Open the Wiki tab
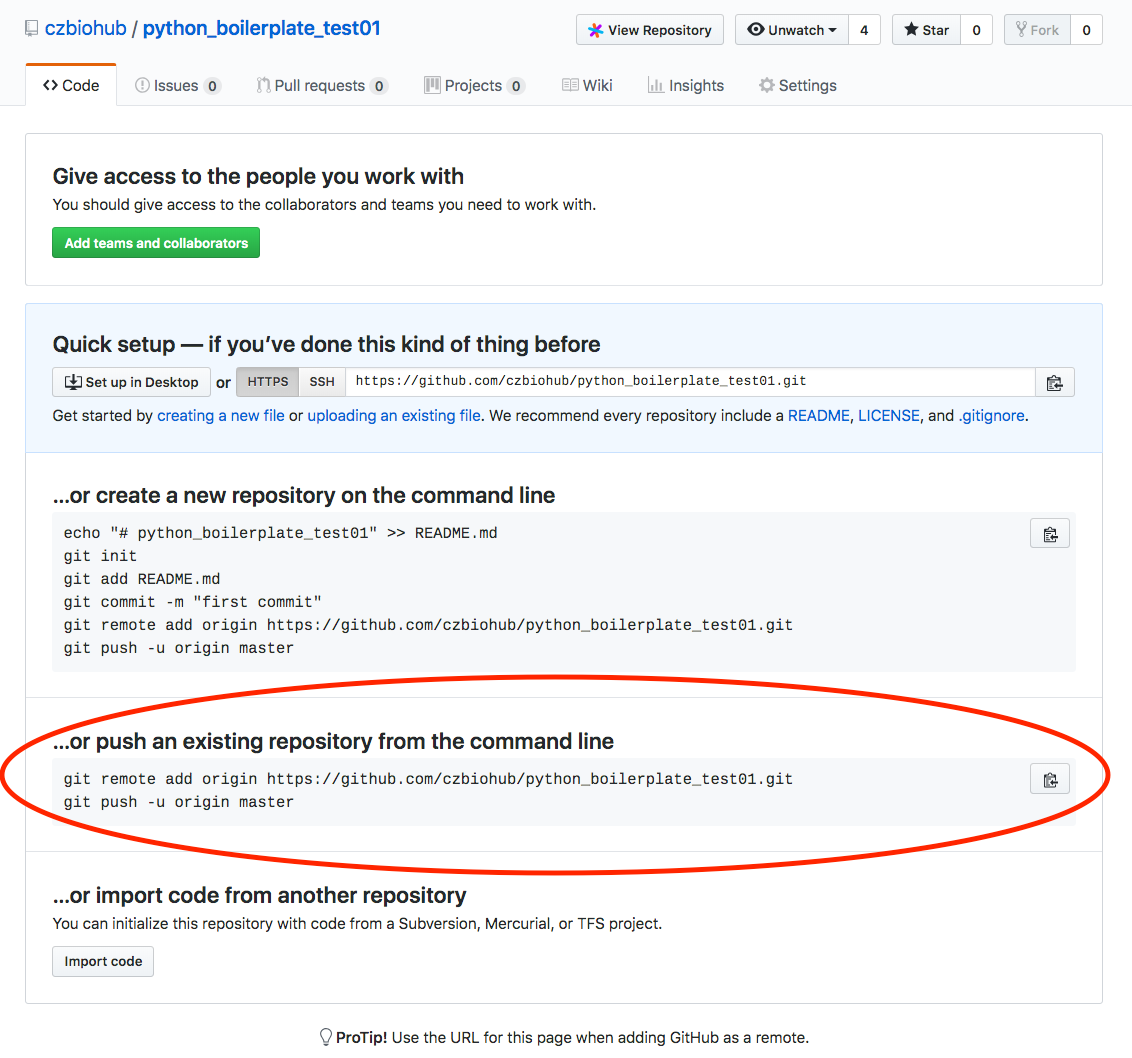 [587, 85]
